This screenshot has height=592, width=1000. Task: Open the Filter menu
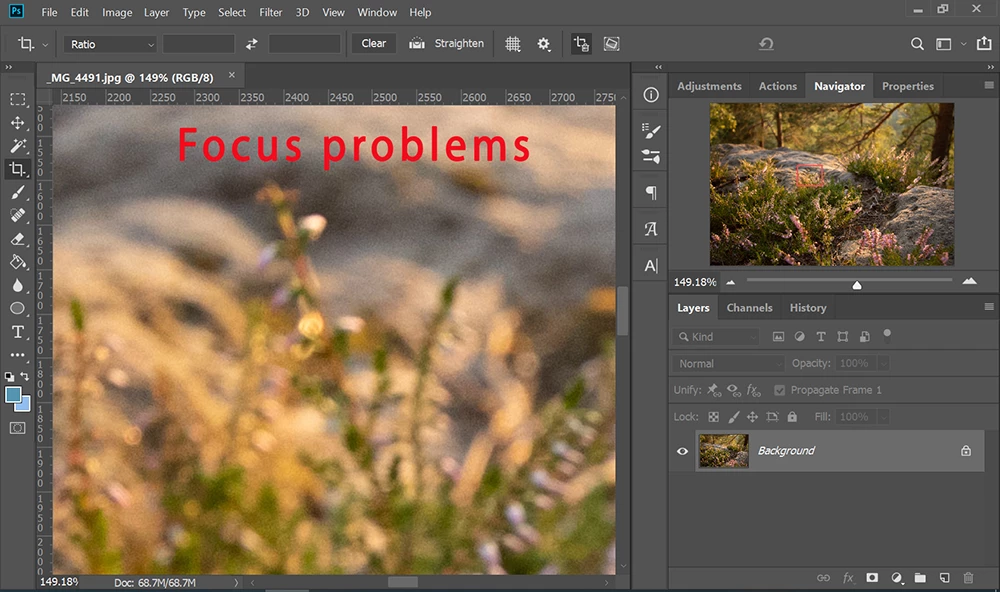[270, 12]
